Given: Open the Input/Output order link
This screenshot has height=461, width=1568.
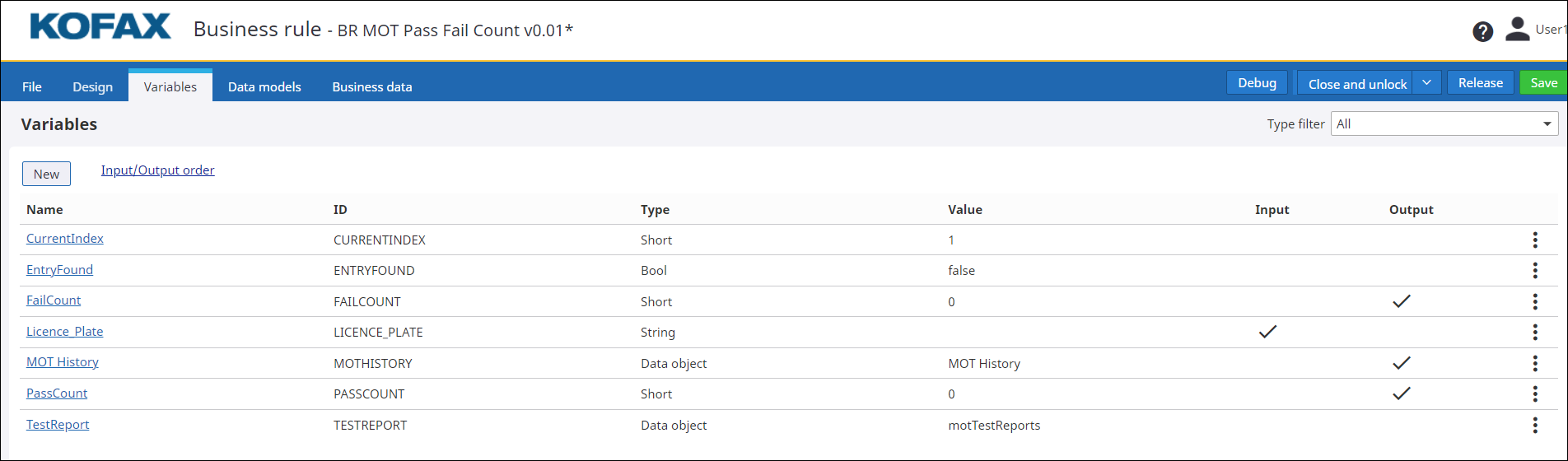Looking at the screenshot, I should (157, 170).
